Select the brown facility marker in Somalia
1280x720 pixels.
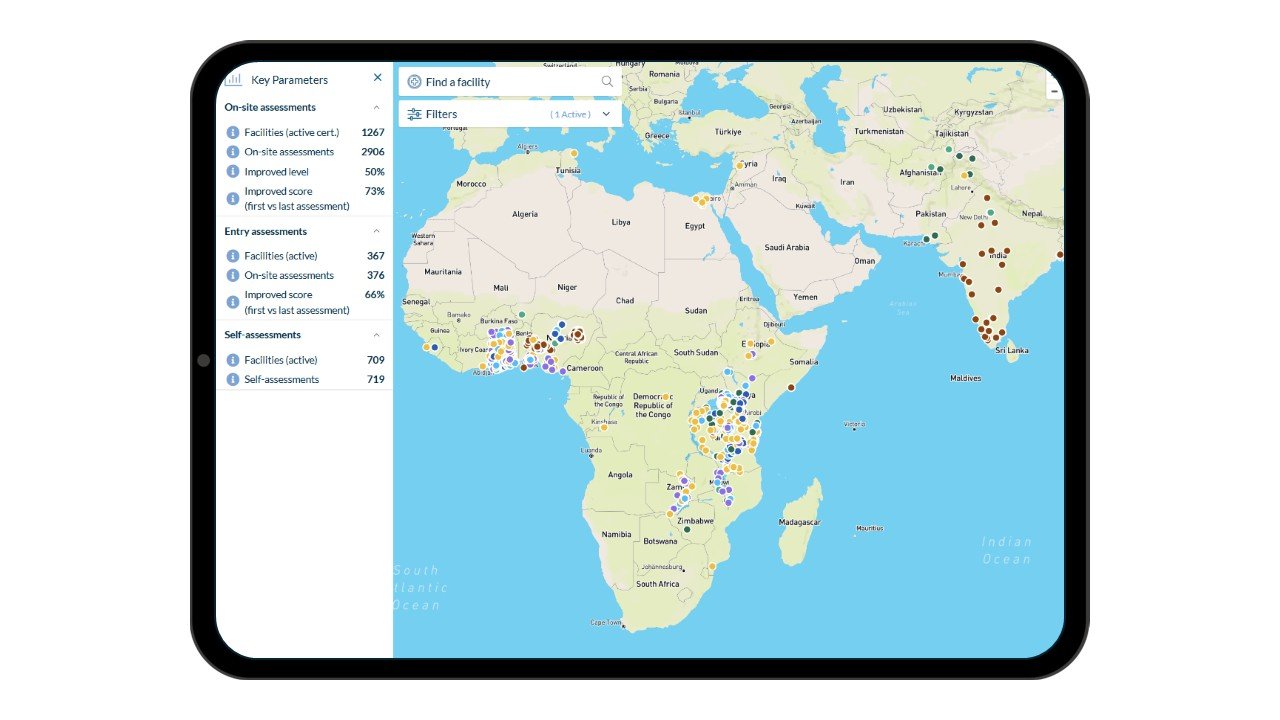pos(791,387)
